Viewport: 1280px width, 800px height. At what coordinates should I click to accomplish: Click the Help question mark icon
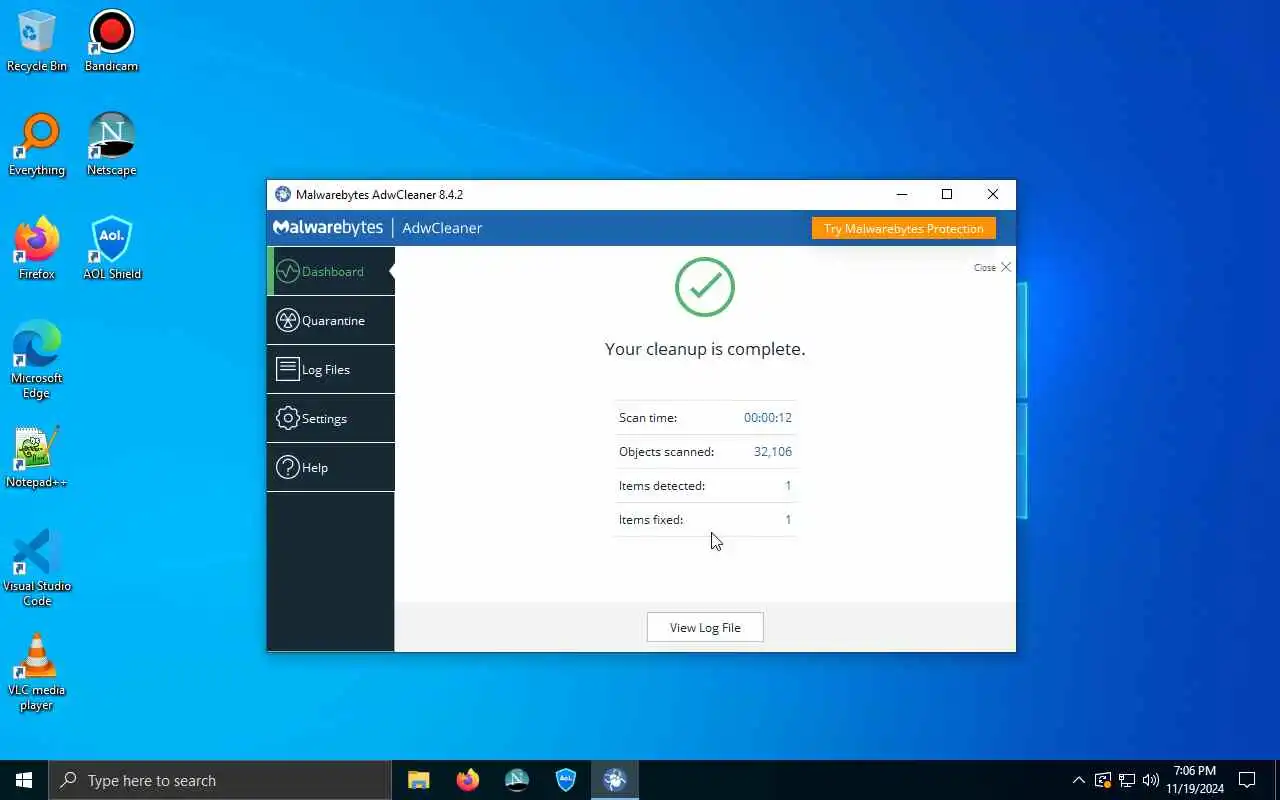click(287, 467)
